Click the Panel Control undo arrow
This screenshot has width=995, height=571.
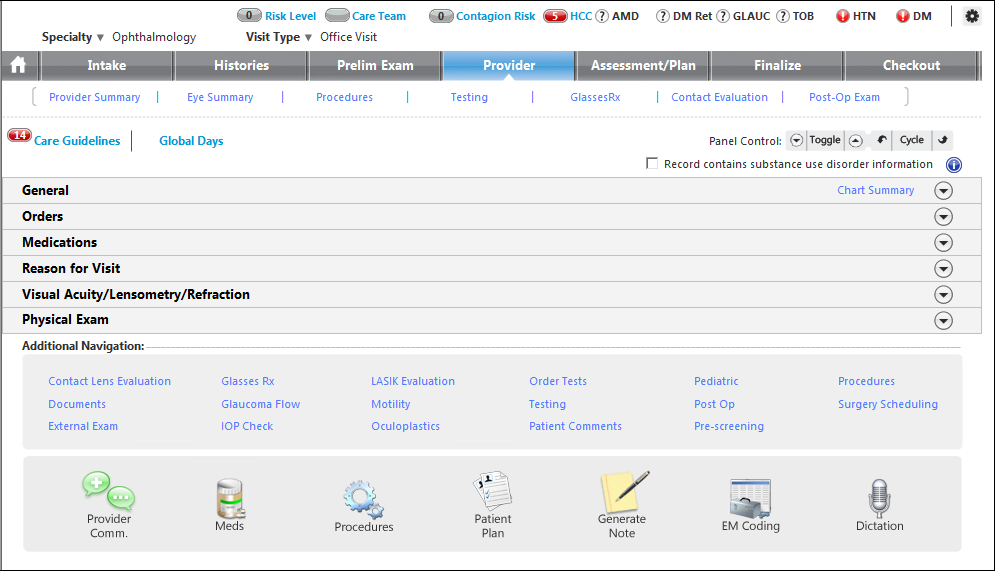click(x=881, y=140)
